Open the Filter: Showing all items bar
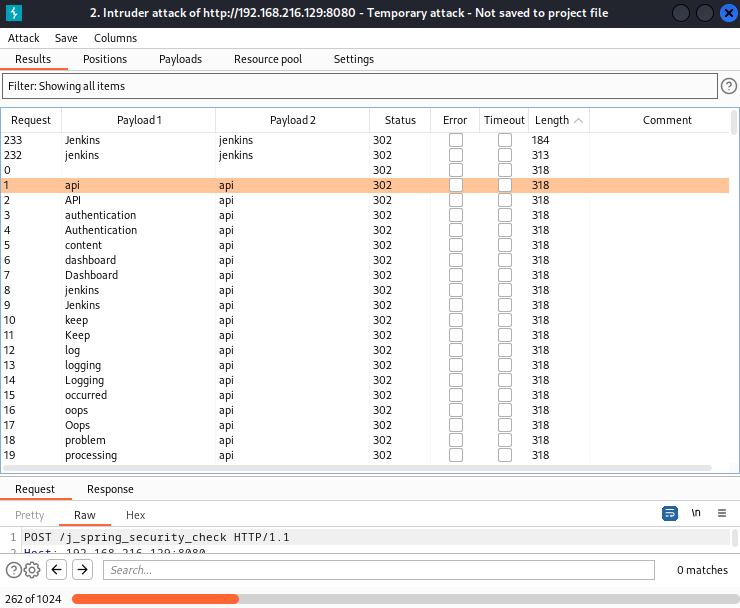The height and width of the screenshot is (608, 740). pos(360,86)
